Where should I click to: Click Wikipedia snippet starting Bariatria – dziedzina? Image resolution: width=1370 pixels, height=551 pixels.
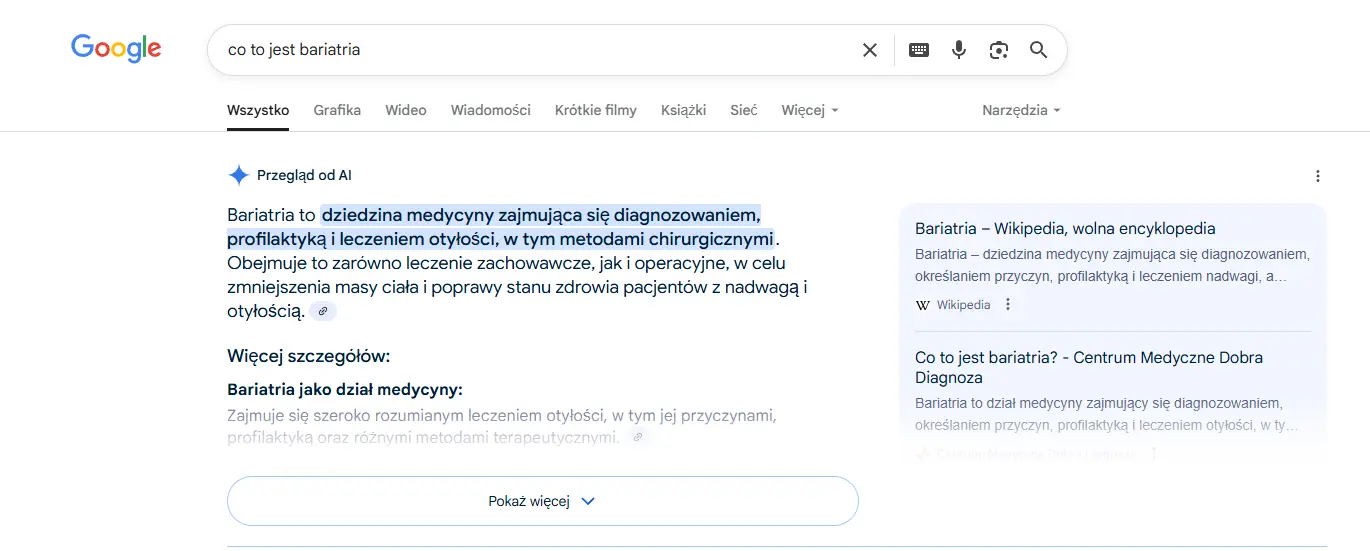point(1112,265)
